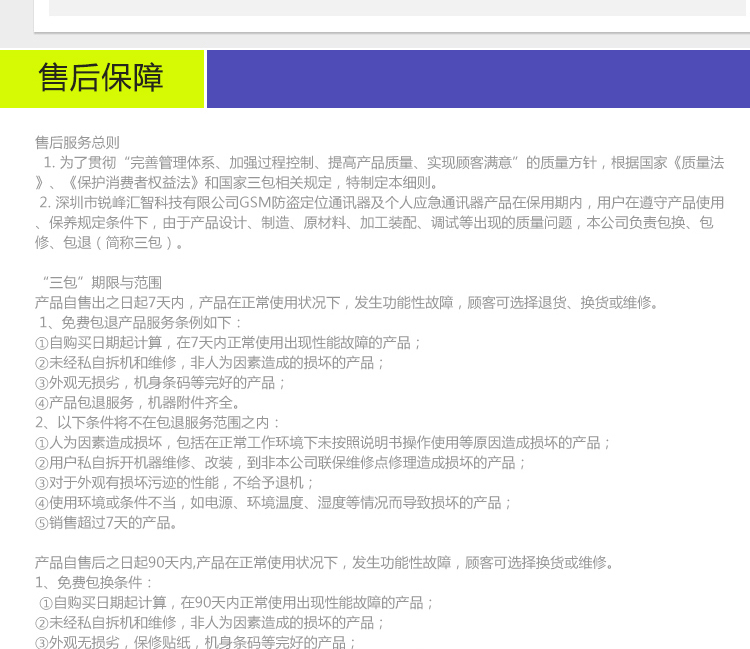Click item ⑤销售超过7天的产品
Image resolution: width=750 pixels, height=649 pixels.
pos(106,522)
